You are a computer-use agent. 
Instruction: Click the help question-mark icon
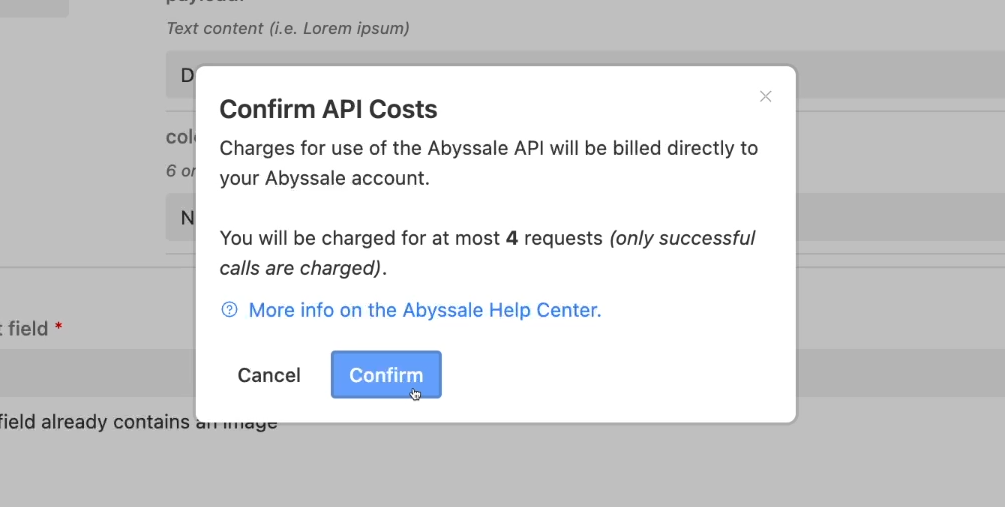(229, 310)
